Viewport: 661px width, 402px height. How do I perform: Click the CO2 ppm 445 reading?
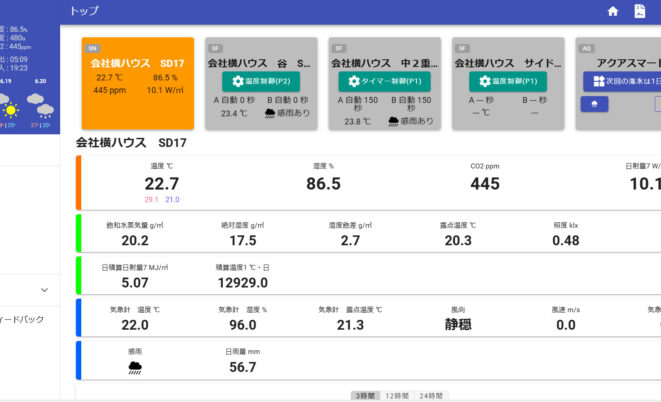[484, 182]
